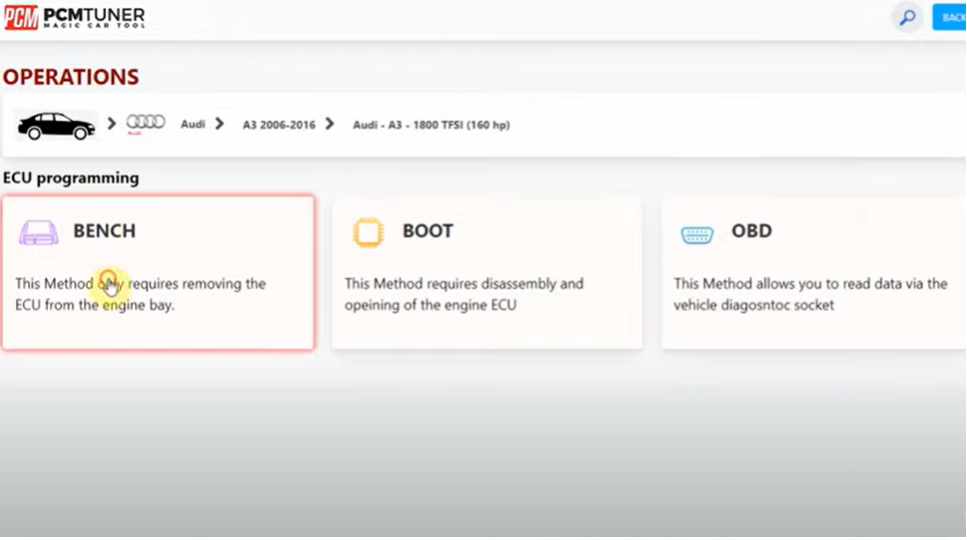Screen dimensions: 967x540
Task: Click the ECU programming label
Action: (71, 178)
